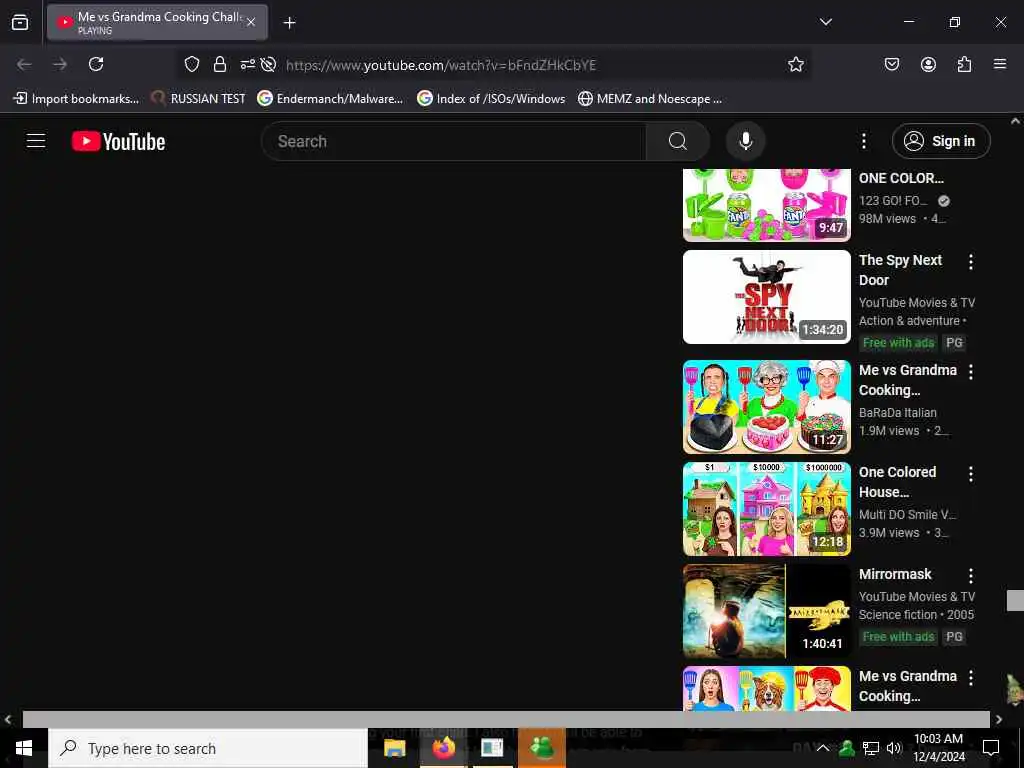Open a new tab with plus button
This screenshot has height=768, width=1024.
point(289,23)
